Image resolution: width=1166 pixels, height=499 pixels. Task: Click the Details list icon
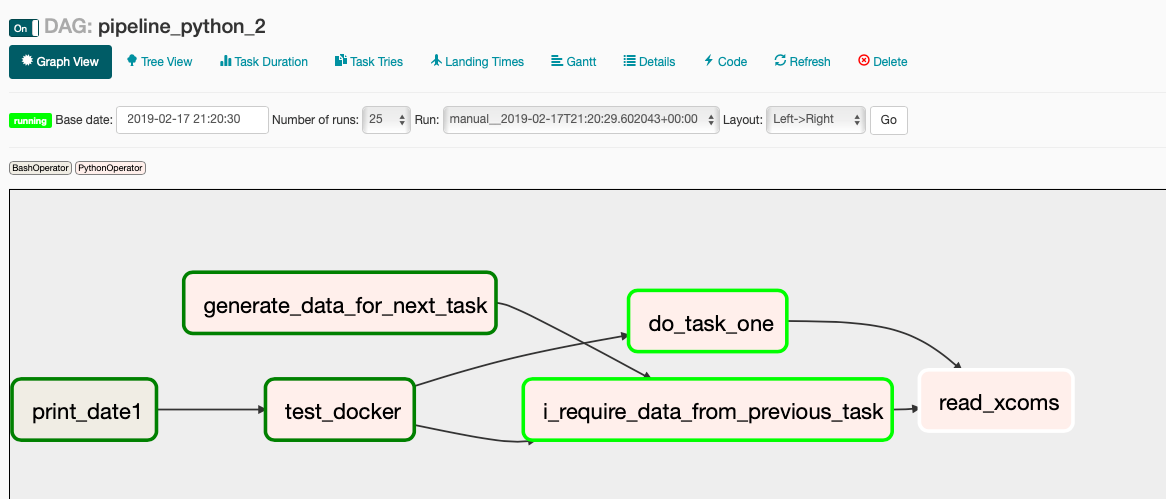point(629,61)
